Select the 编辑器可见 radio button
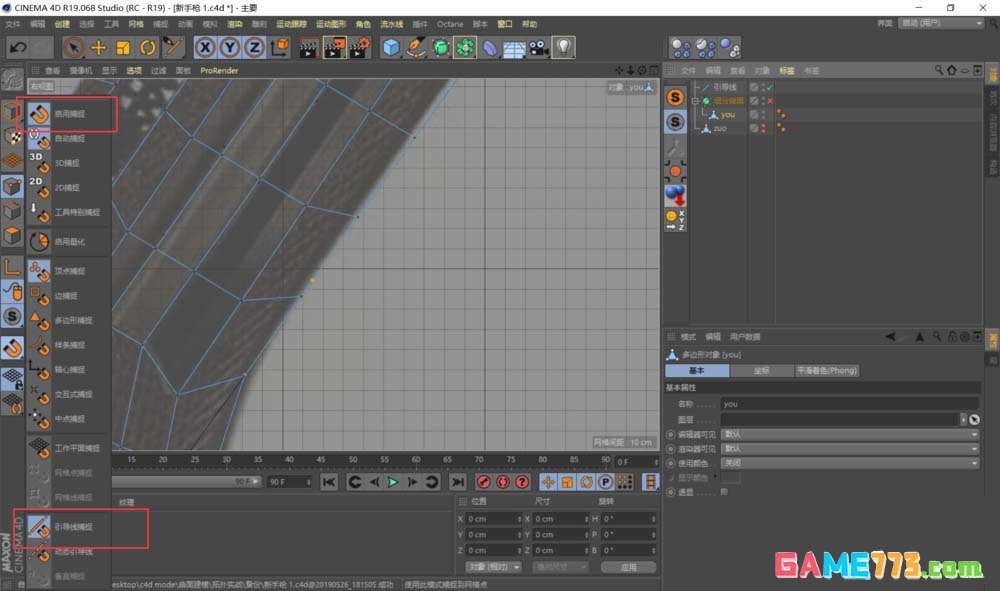The width and height of the screenshot is (1000, 591). (x=670, y=434)
